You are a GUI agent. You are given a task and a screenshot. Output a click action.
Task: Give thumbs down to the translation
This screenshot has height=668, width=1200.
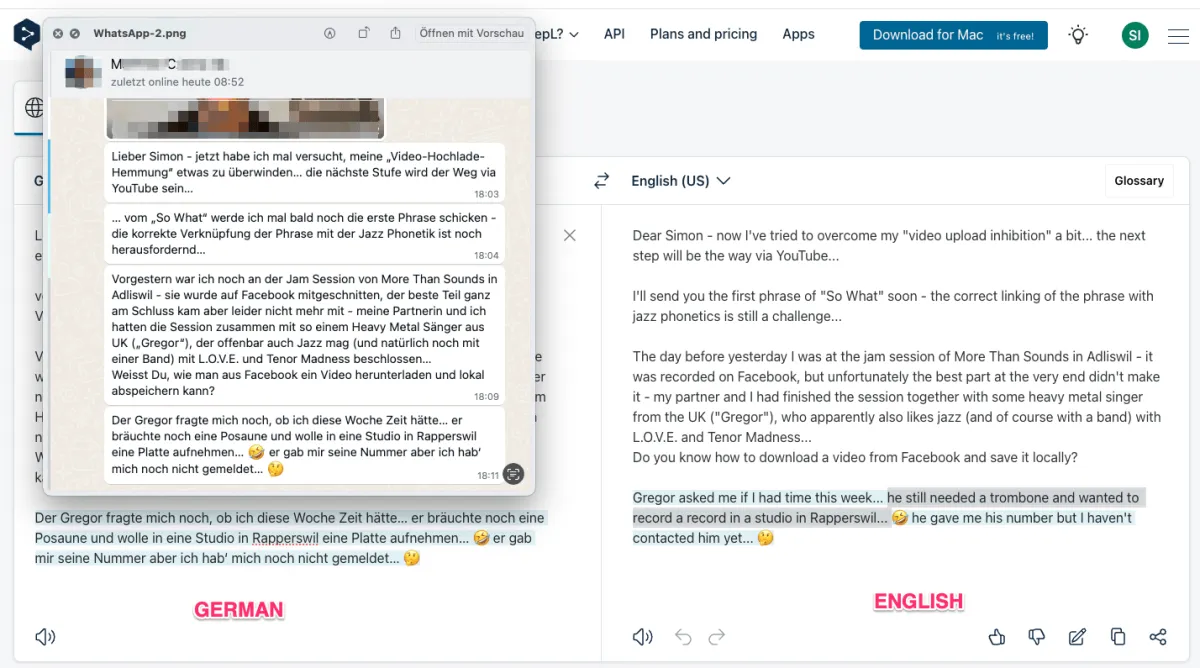(1037, 637)
